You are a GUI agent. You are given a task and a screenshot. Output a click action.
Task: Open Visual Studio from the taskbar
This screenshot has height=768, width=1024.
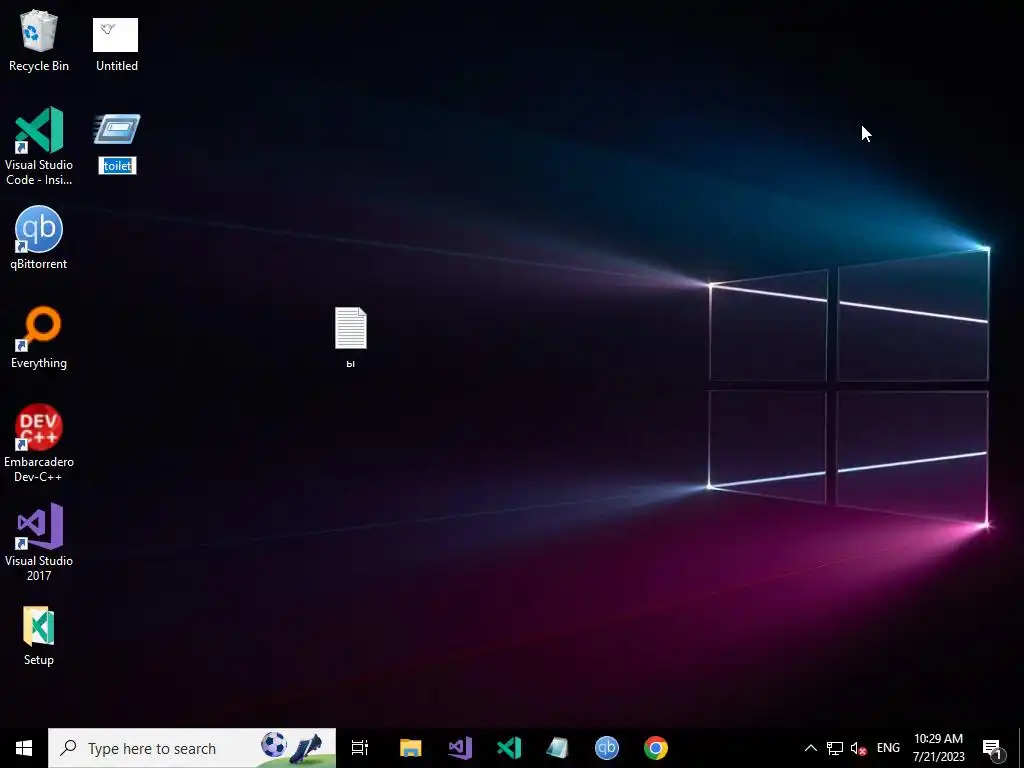coord(460,748)
